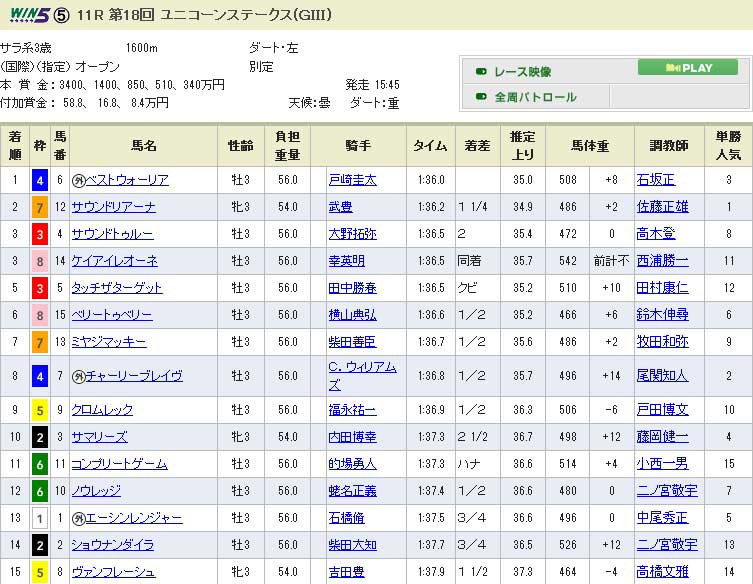The width and height of the screenshot is (753, 584).
Task: Open horse エーシンレンジャー page
Action: (x=134, y=518)
